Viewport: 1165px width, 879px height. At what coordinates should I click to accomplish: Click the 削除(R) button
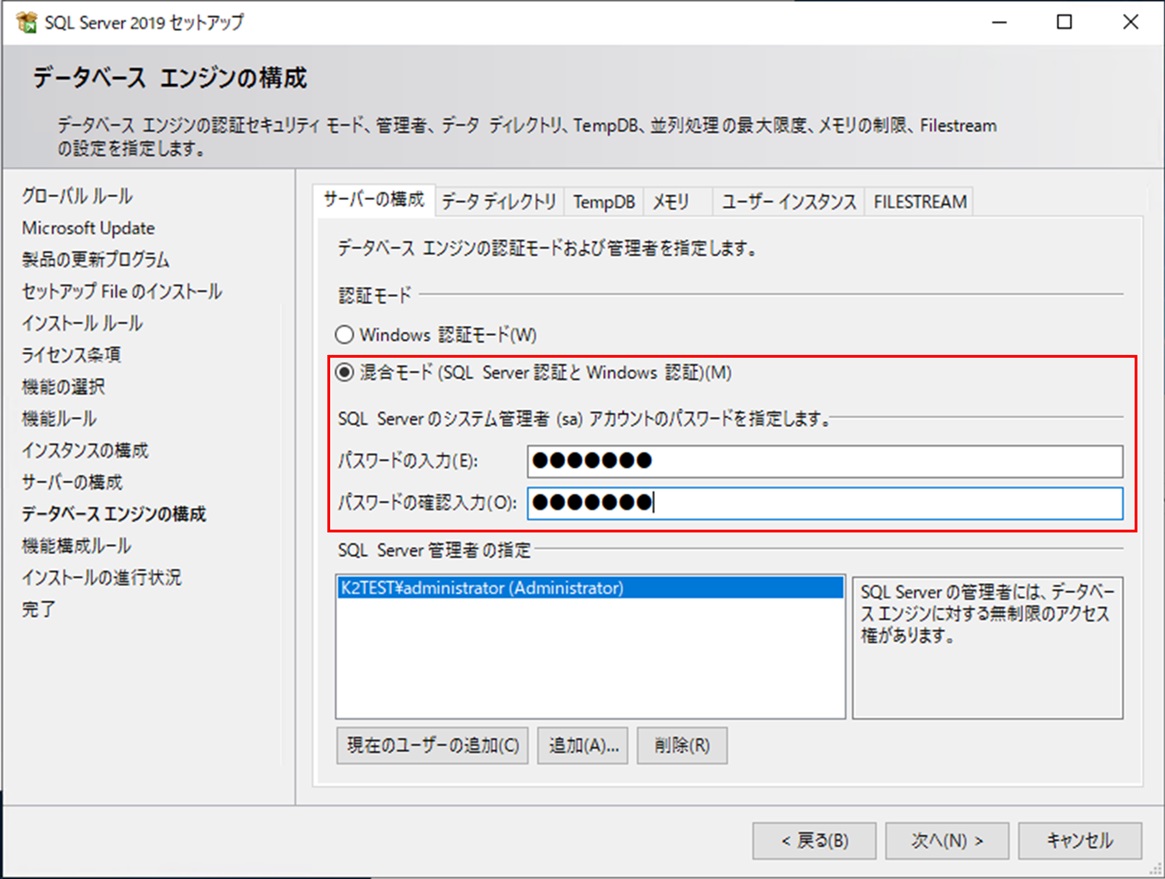coord(682,746)
